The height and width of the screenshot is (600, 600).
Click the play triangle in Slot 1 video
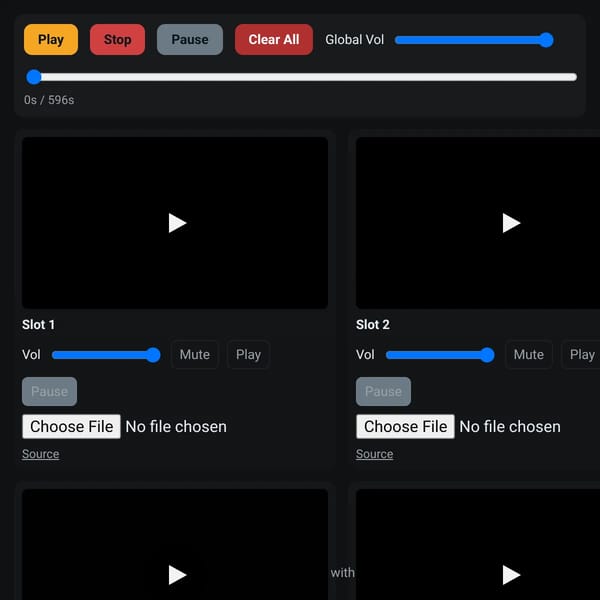177,223
